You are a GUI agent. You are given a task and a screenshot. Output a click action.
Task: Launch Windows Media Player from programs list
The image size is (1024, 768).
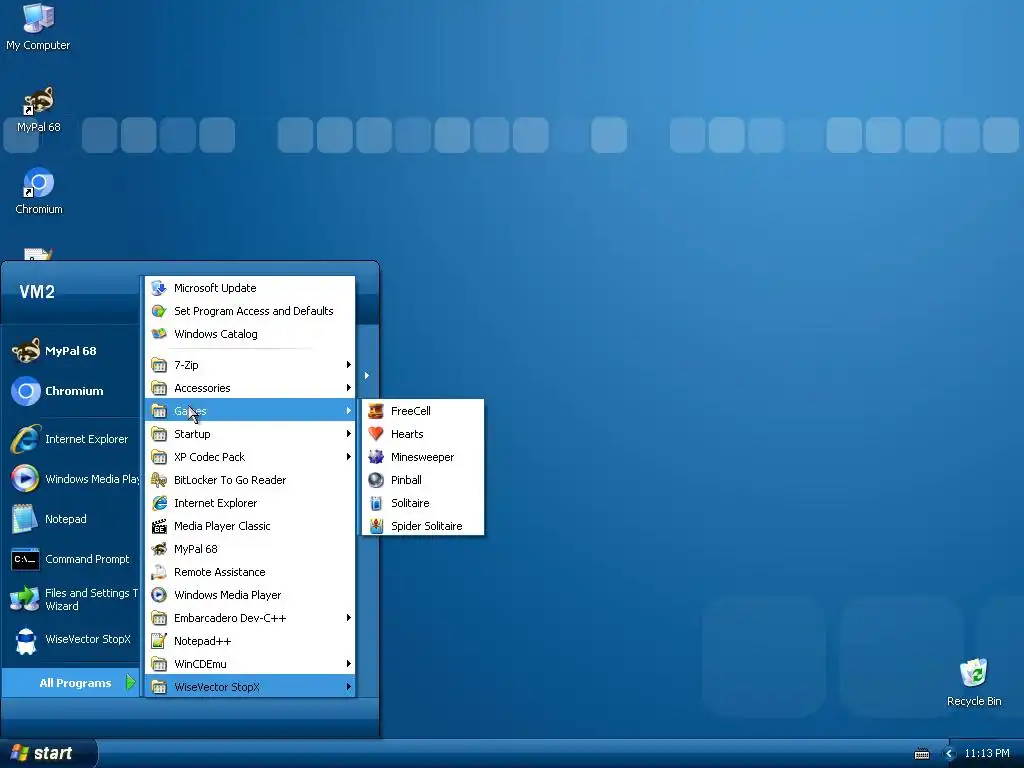tap(250, 595)
